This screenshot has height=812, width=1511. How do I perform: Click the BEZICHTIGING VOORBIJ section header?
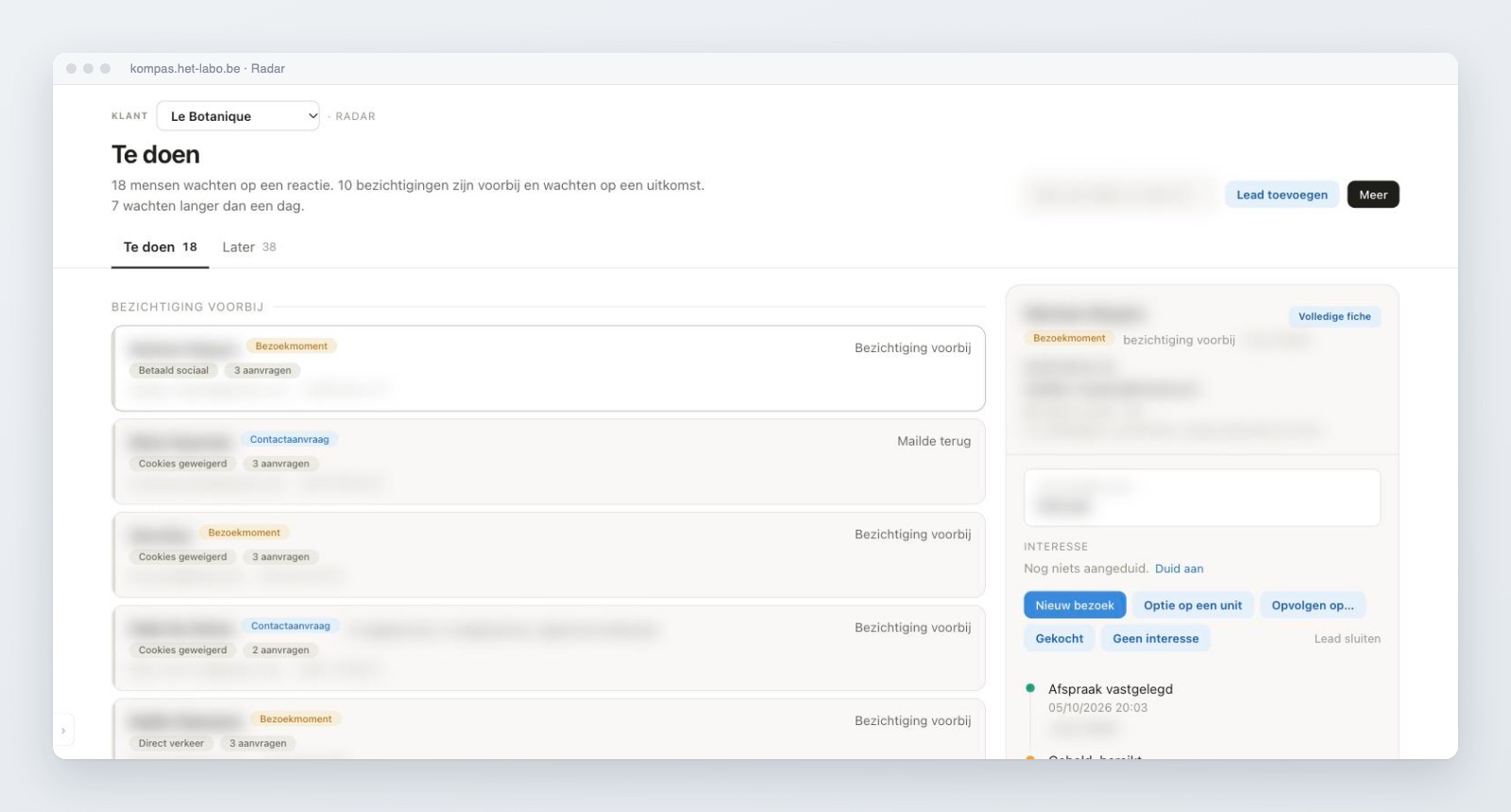[x=187, y=307]
